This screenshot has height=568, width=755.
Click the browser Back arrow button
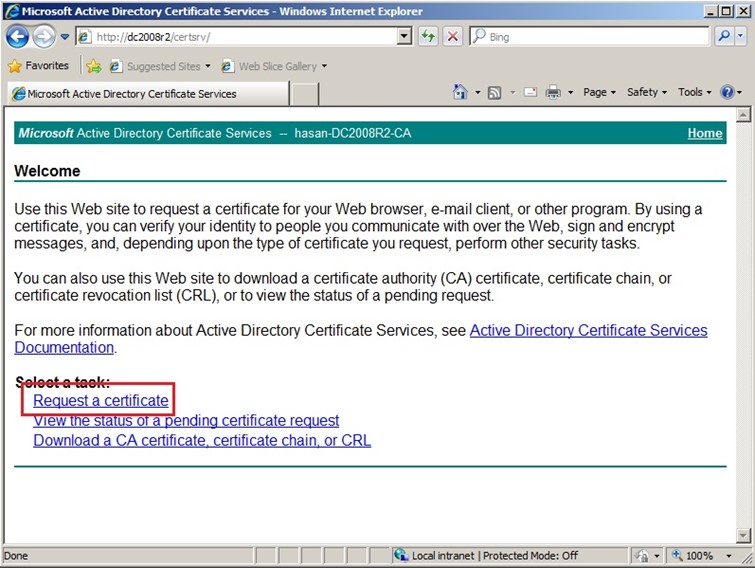point(17,37)
